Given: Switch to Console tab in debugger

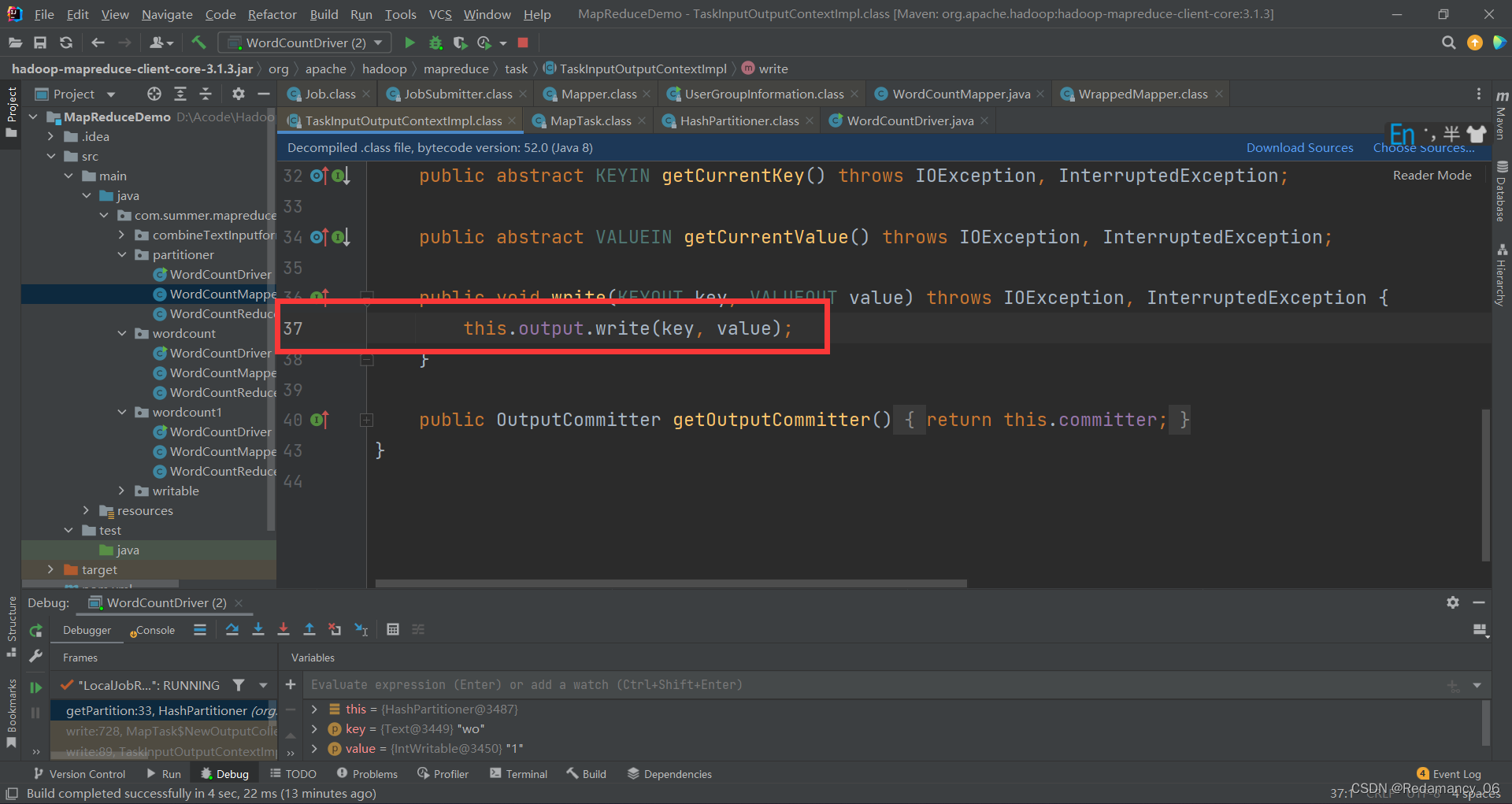Looking at the screenshot, I should [x=154, y=630].
